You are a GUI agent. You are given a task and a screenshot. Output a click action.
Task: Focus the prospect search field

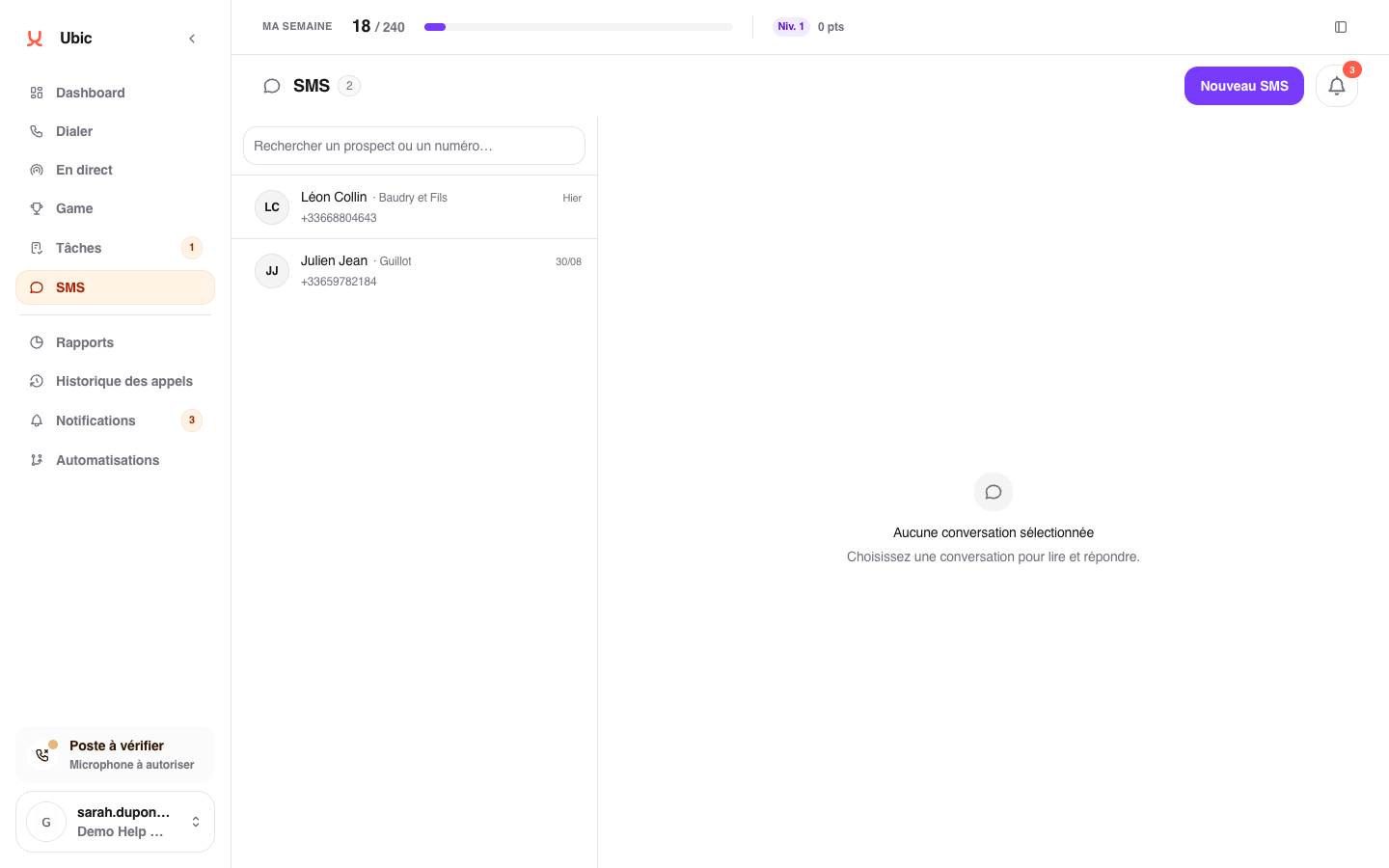[x=414, y=146]
